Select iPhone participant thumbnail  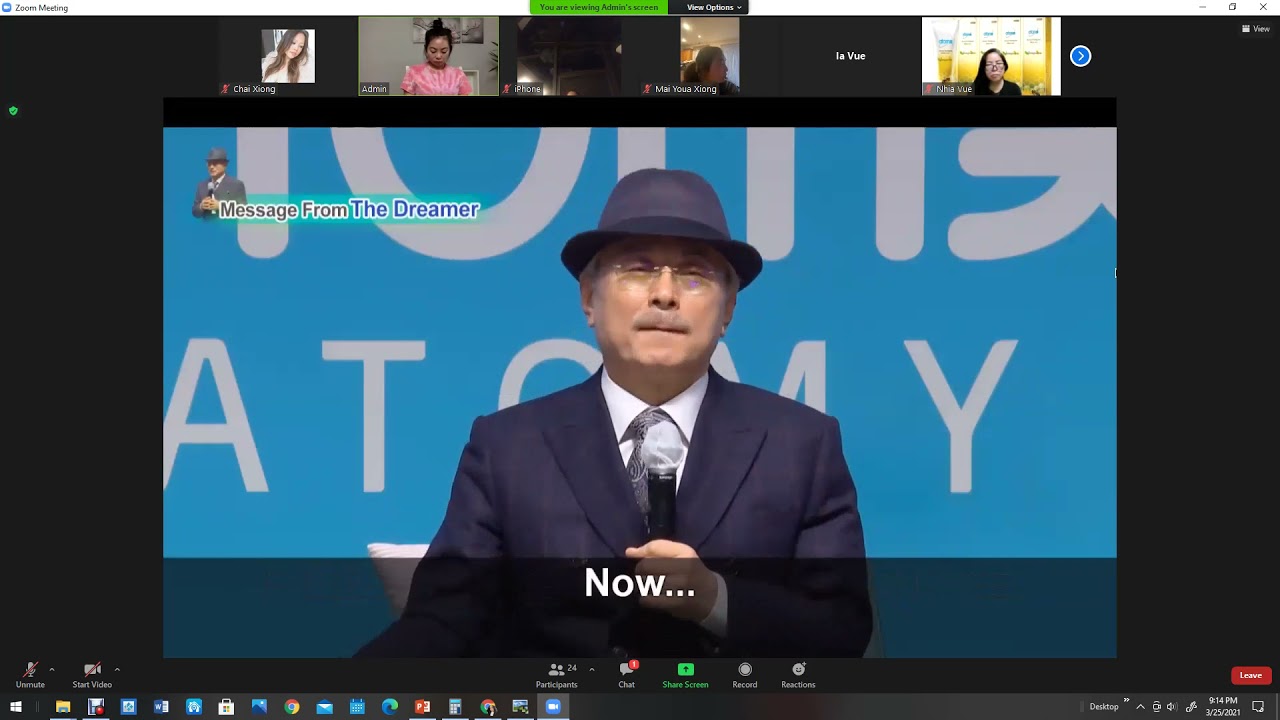(569, 56)
